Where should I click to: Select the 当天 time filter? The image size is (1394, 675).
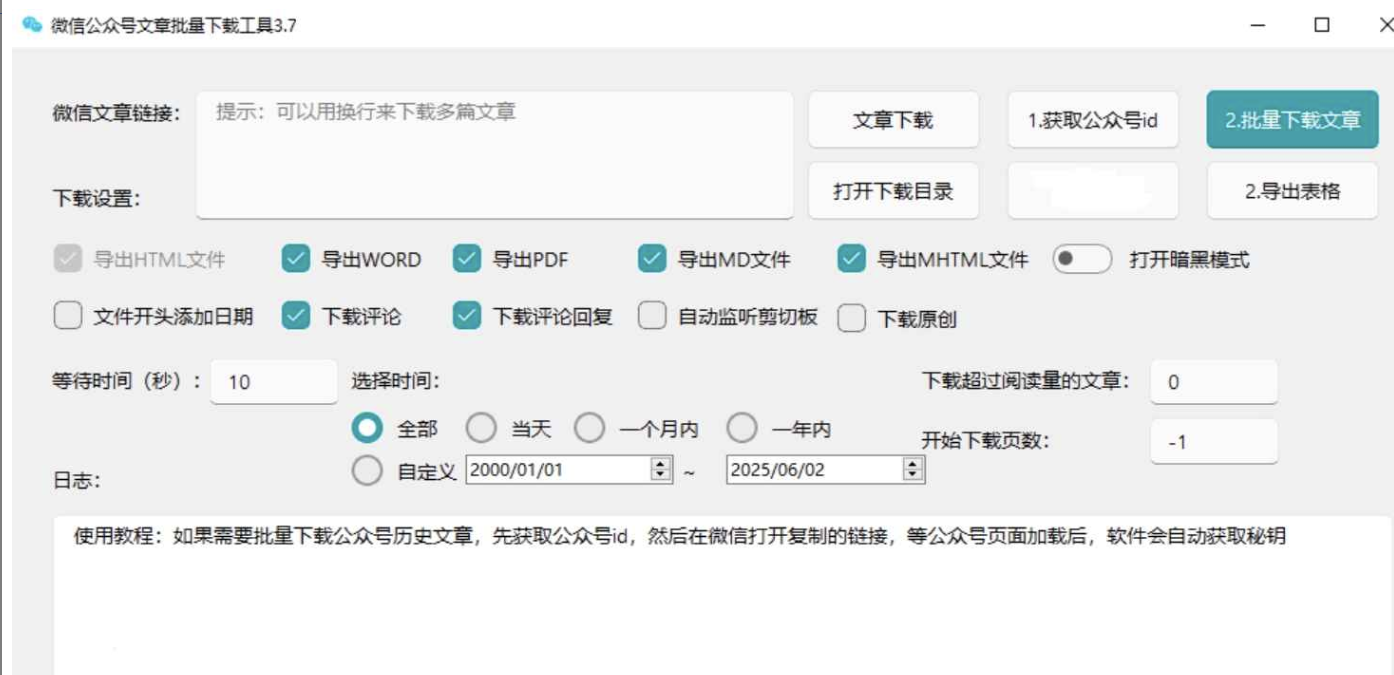click(x=483, y=427)
